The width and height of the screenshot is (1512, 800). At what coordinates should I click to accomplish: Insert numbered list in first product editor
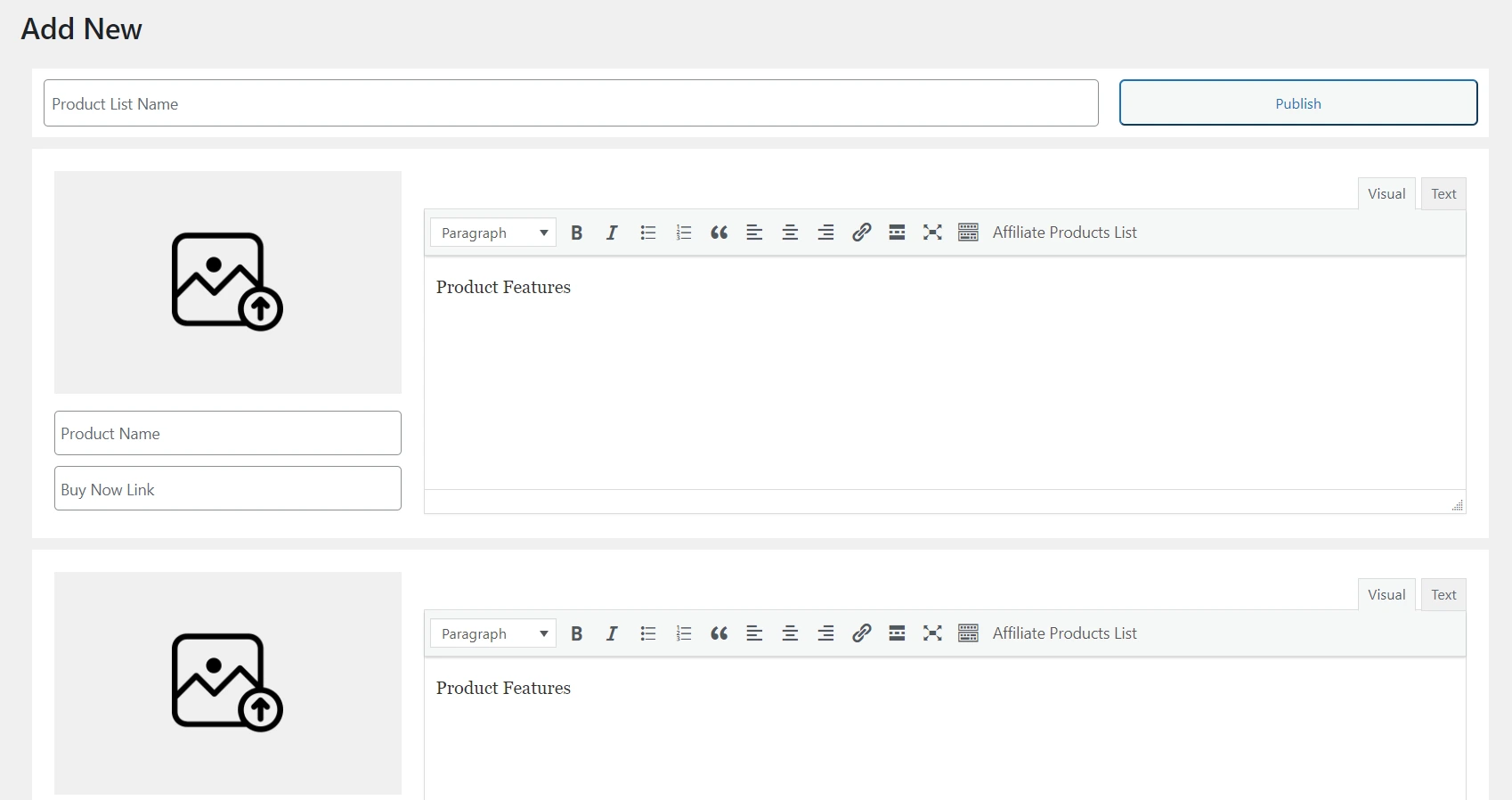684,233
